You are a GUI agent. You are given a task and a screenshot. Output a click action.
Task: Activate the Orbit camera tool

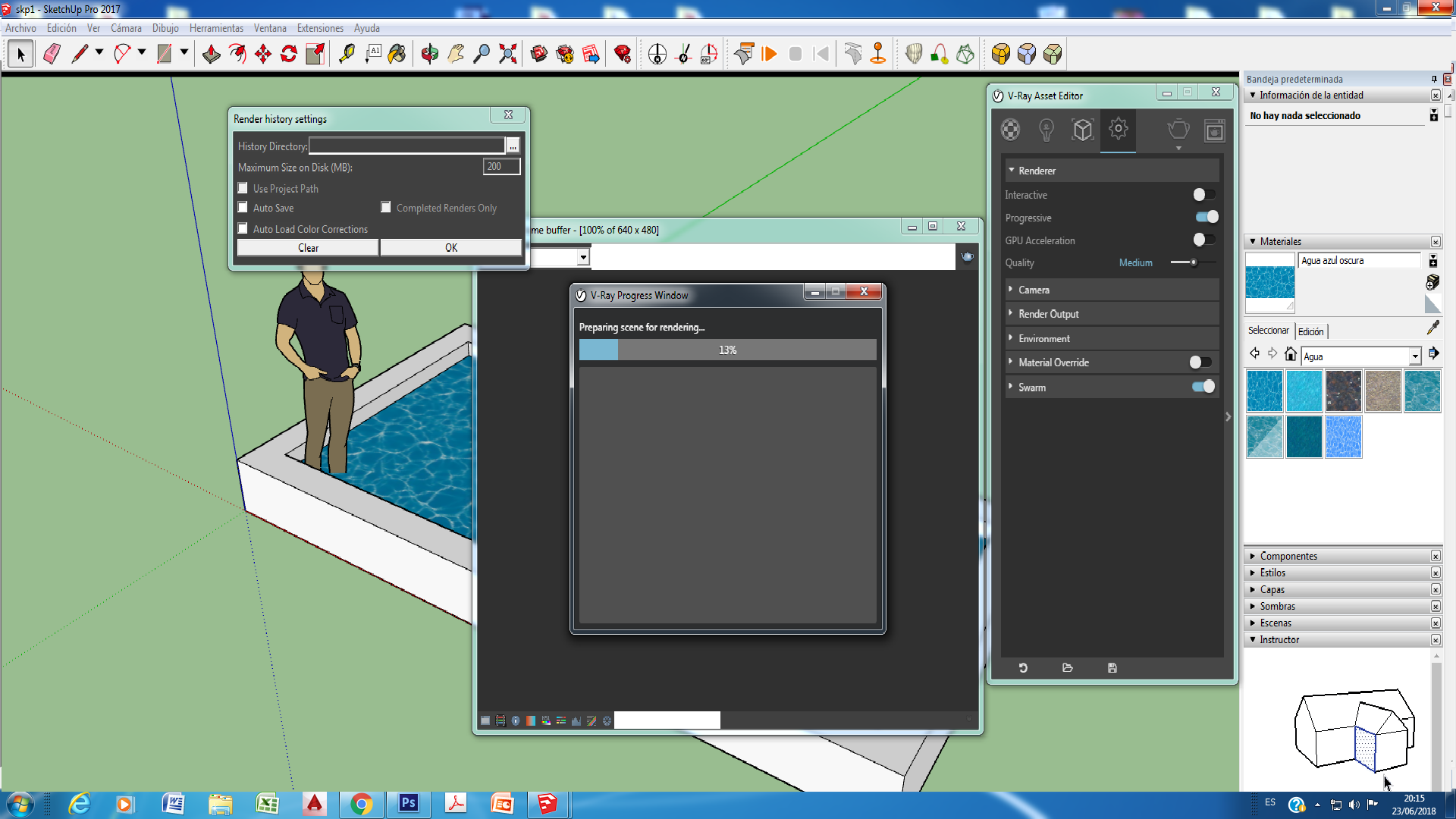[429, 54]
